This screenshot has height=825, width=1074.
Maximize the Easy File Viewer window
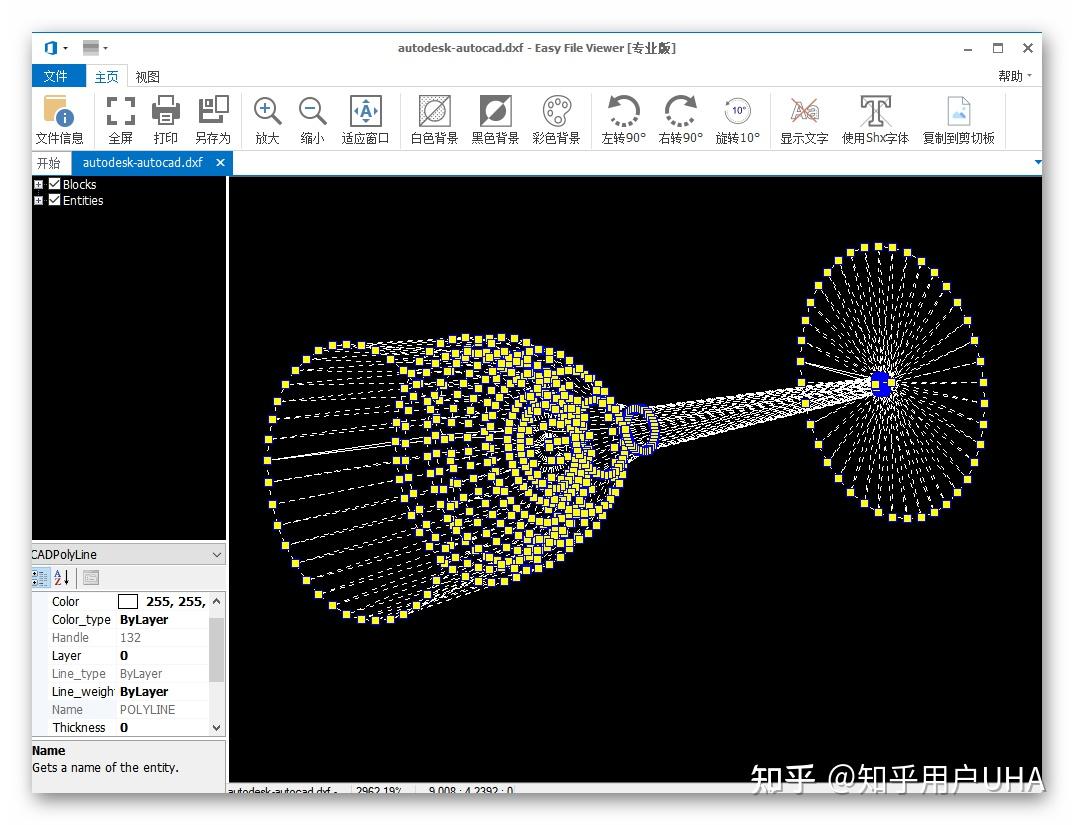pos(998,48)
